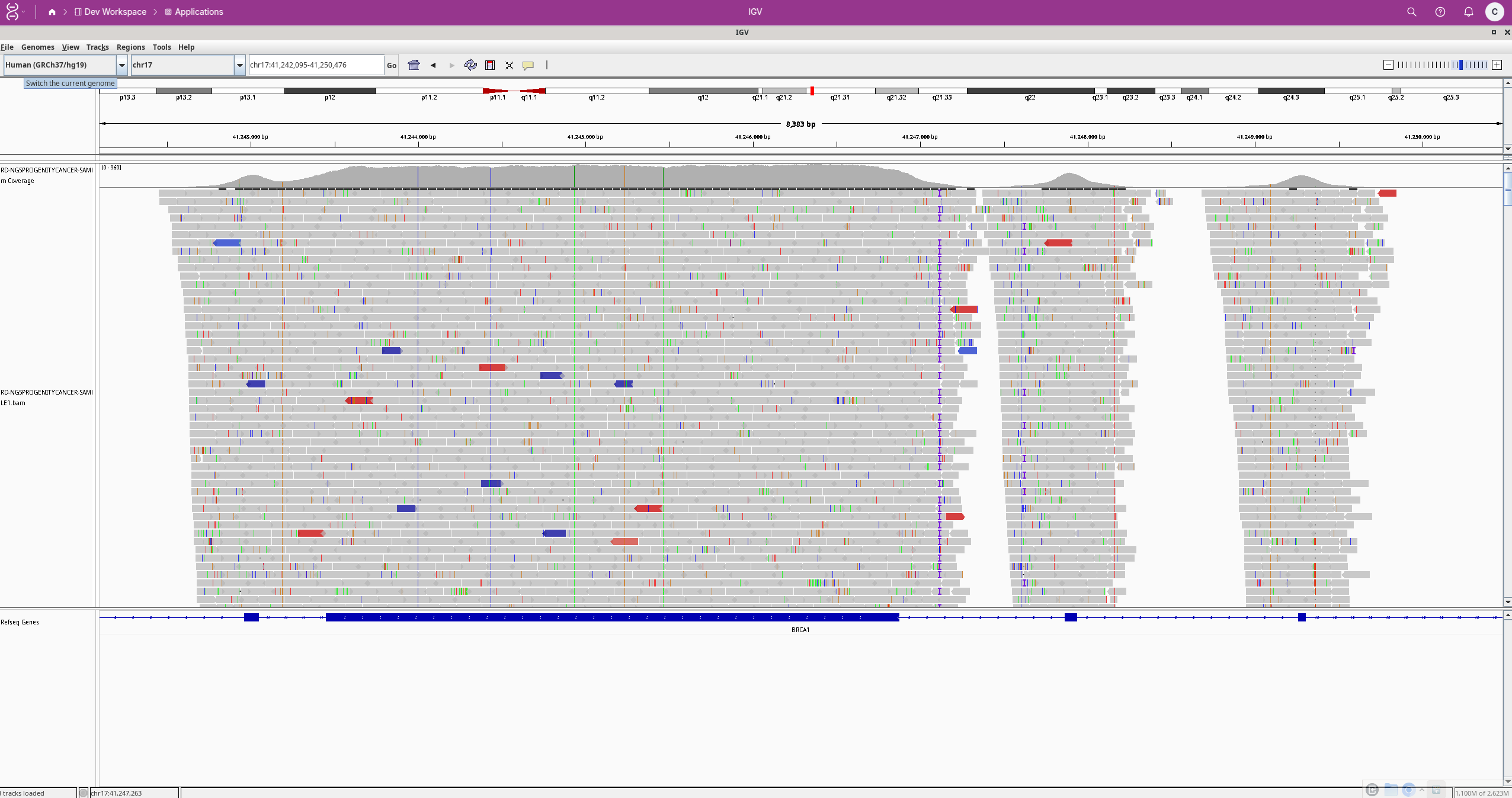Open the Chromium browser icon in dock
Screen dimensions: 1512x798
1409,790
